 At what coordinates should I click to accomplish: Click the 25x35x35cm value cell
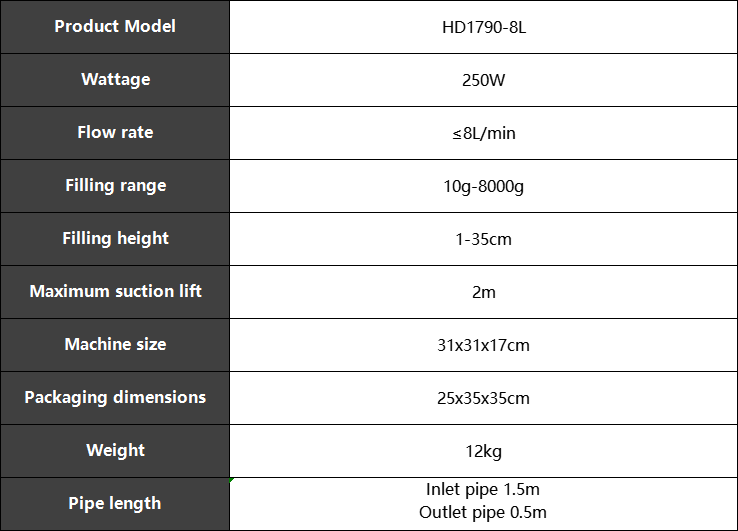click(483, 398)
